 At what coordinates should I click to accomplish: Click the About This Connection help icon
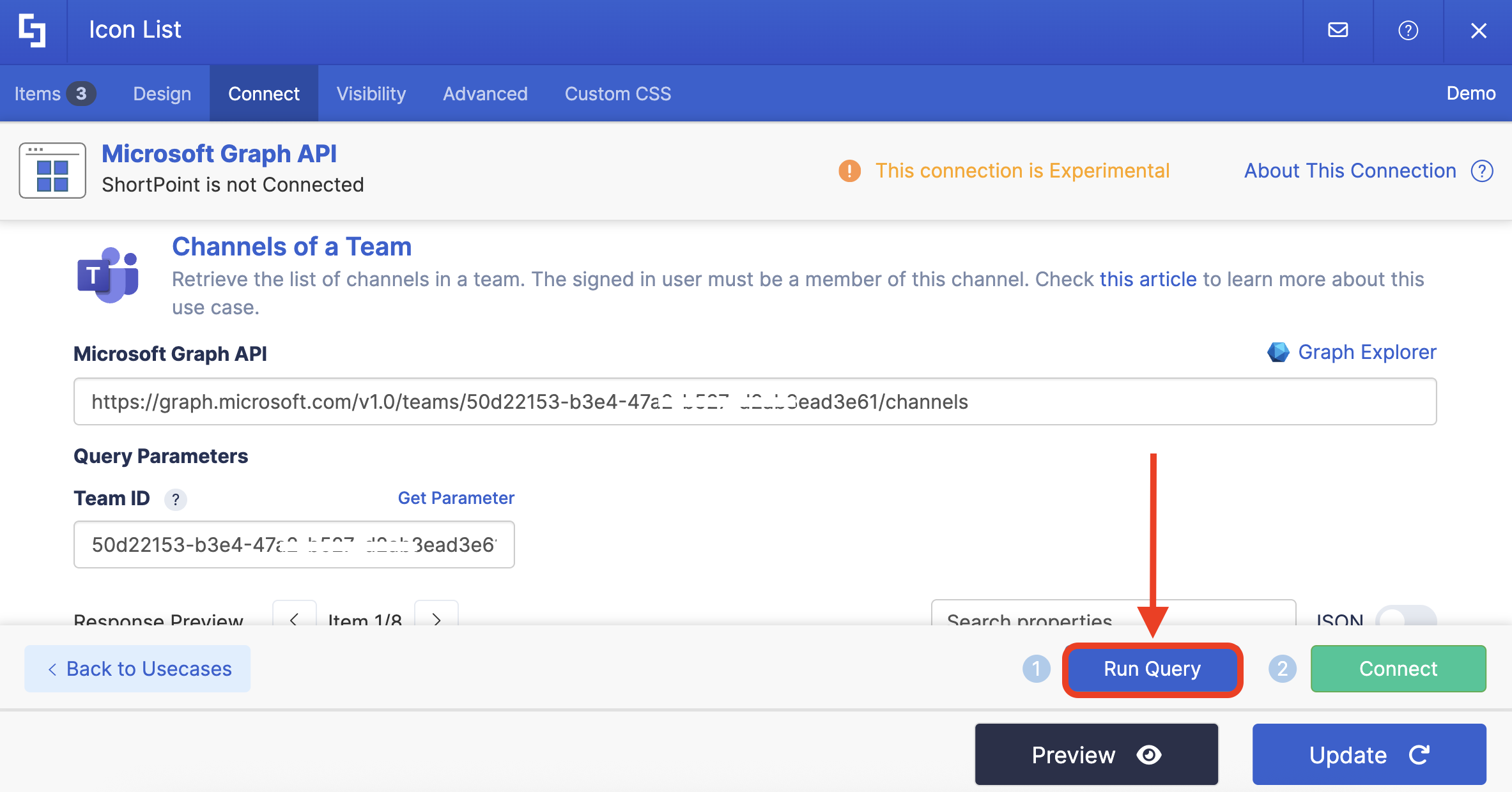pyautogui.click(x=1482, y=171)
